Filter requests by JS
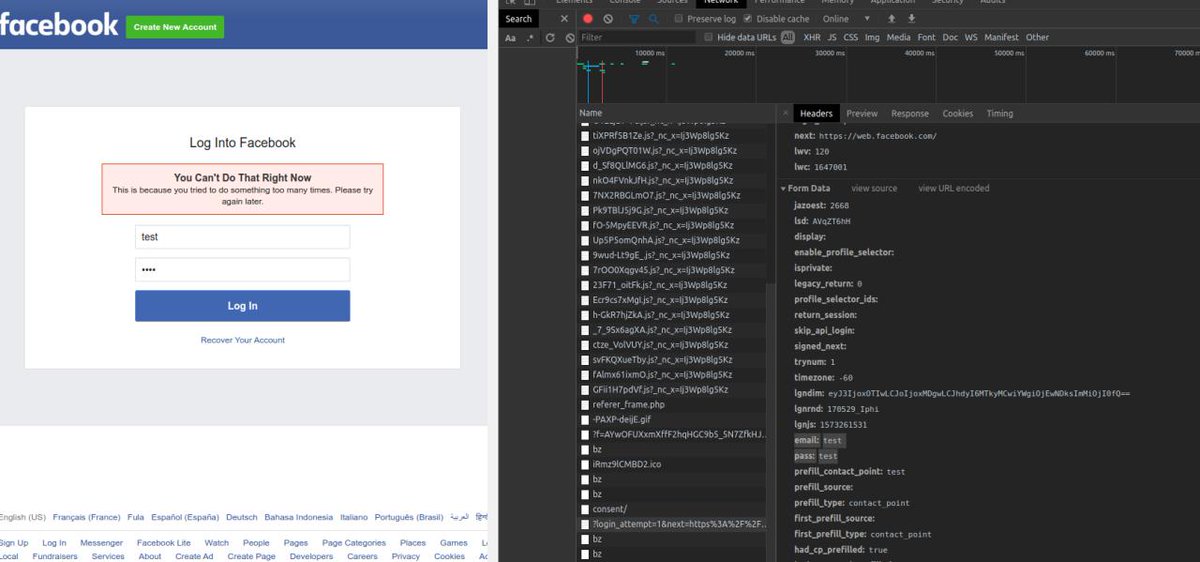Screen dimensions: 1200x562 (832, 38)
